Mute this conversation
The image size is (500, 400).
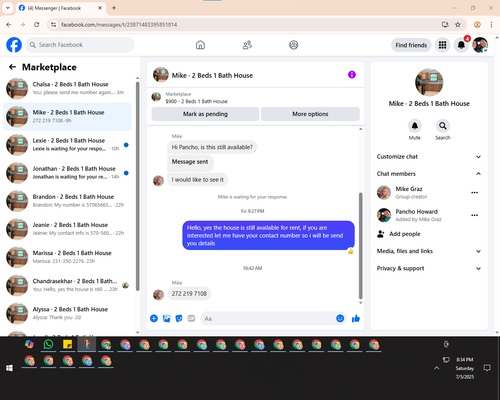click(415, 126)
